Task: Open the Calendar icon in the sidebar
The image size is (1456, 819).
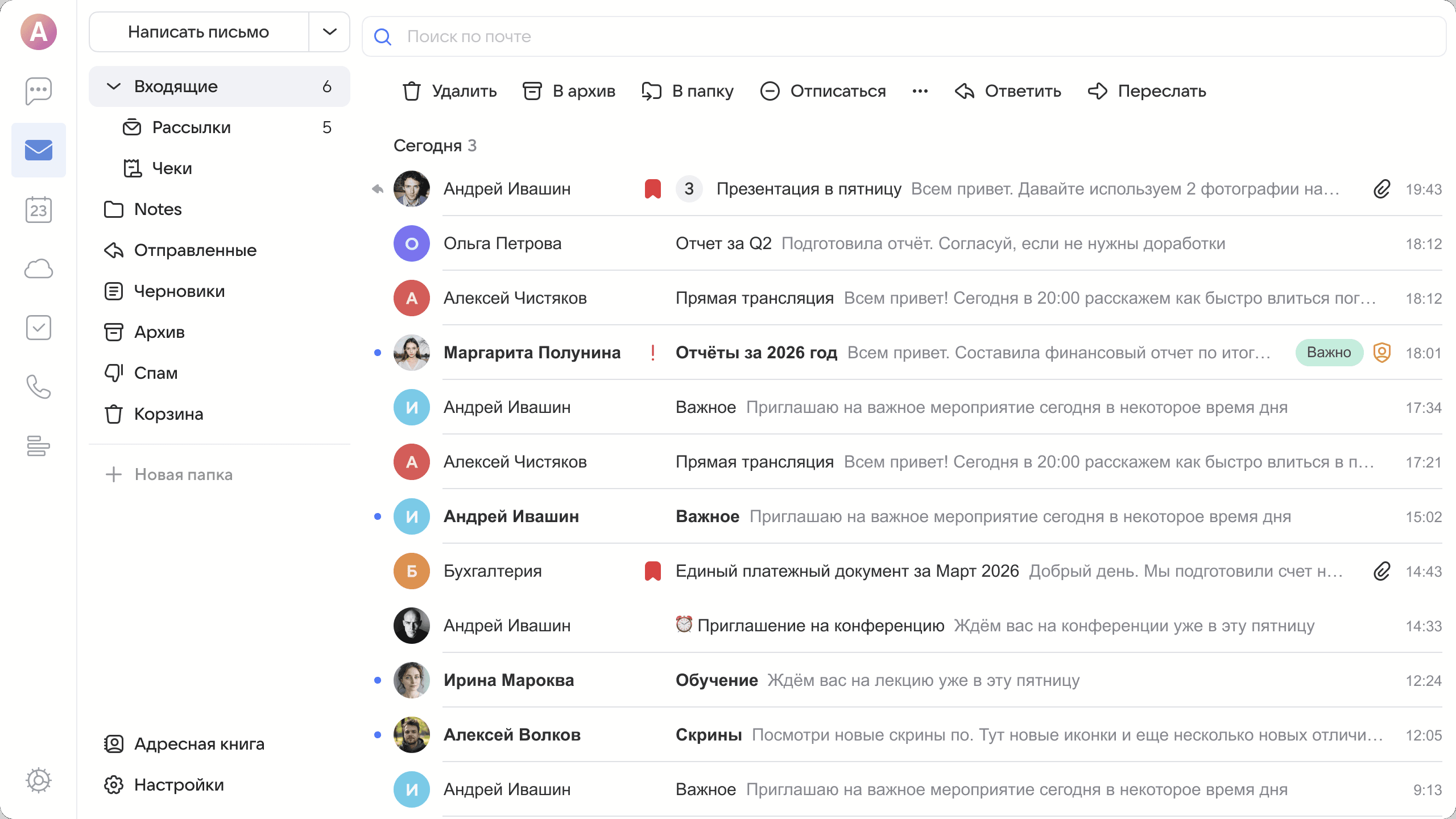Action: click(38, 210)
